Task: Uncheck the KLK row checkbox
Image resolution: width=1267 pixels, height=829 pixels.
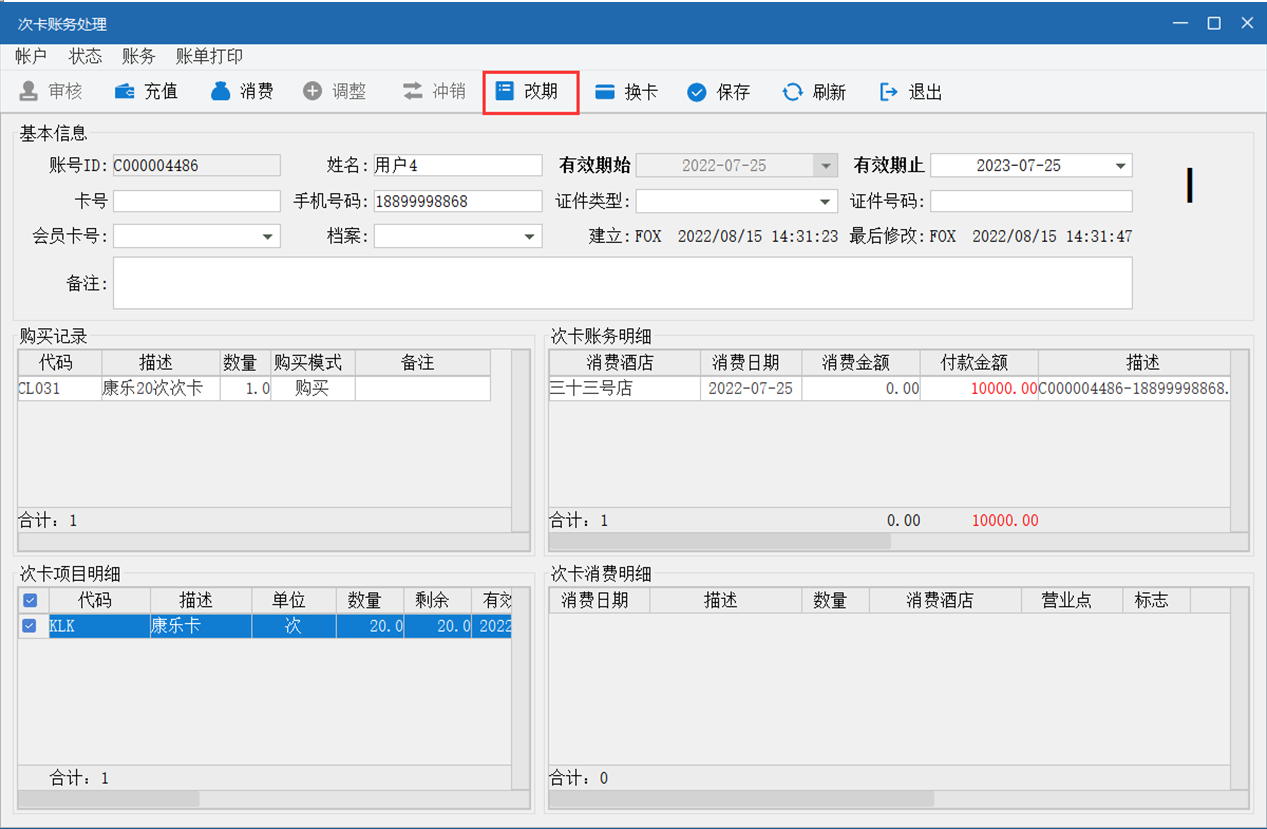Action: point(30,626)
